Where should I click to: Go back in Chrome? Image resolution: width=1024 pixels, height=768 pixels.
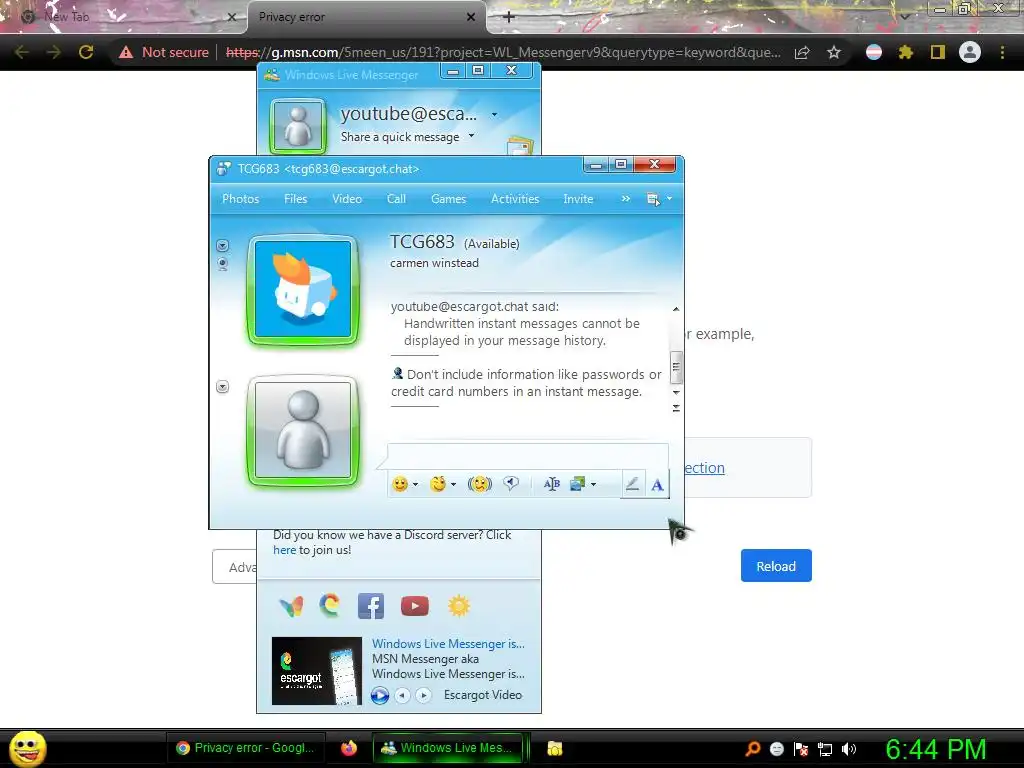pos(22,52)
